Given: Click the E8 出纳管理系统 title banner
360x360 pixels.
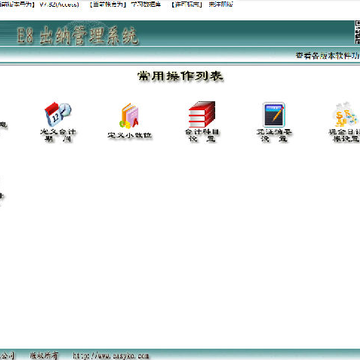Looking at the screenshot, I should pos(78,36).
